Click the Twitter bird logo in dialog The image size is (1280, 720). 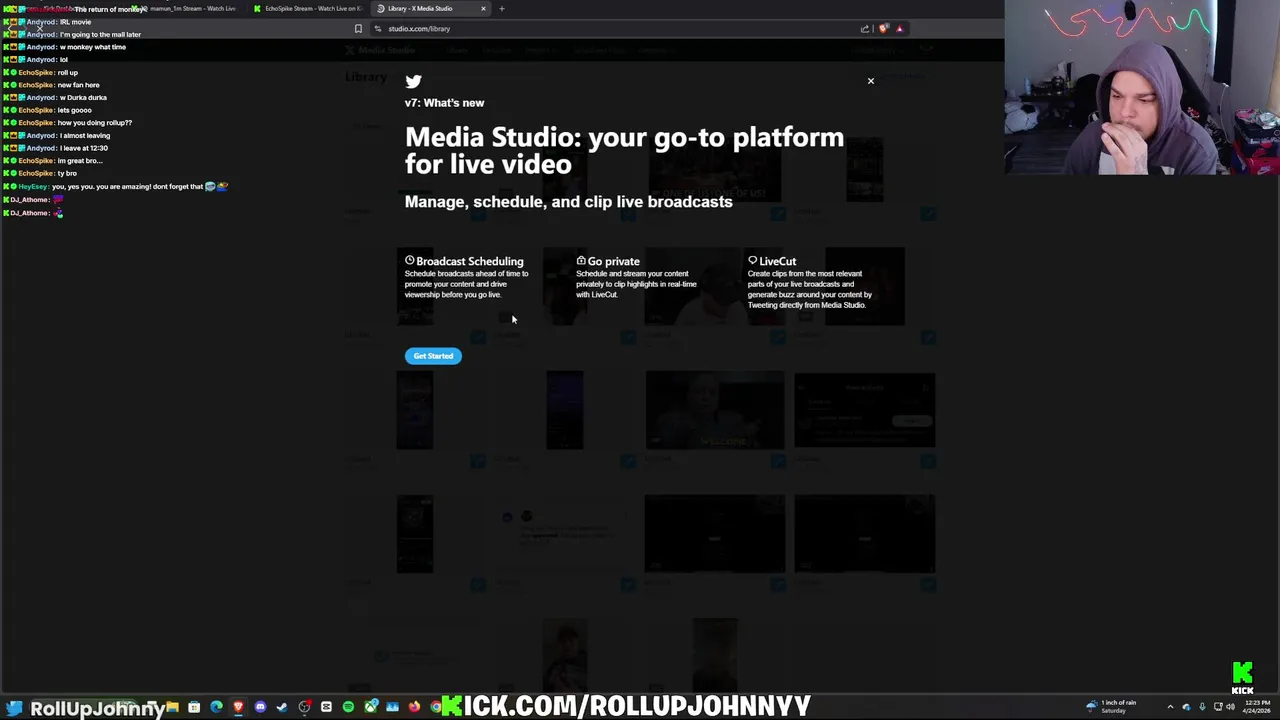click(x=413, y=81)
